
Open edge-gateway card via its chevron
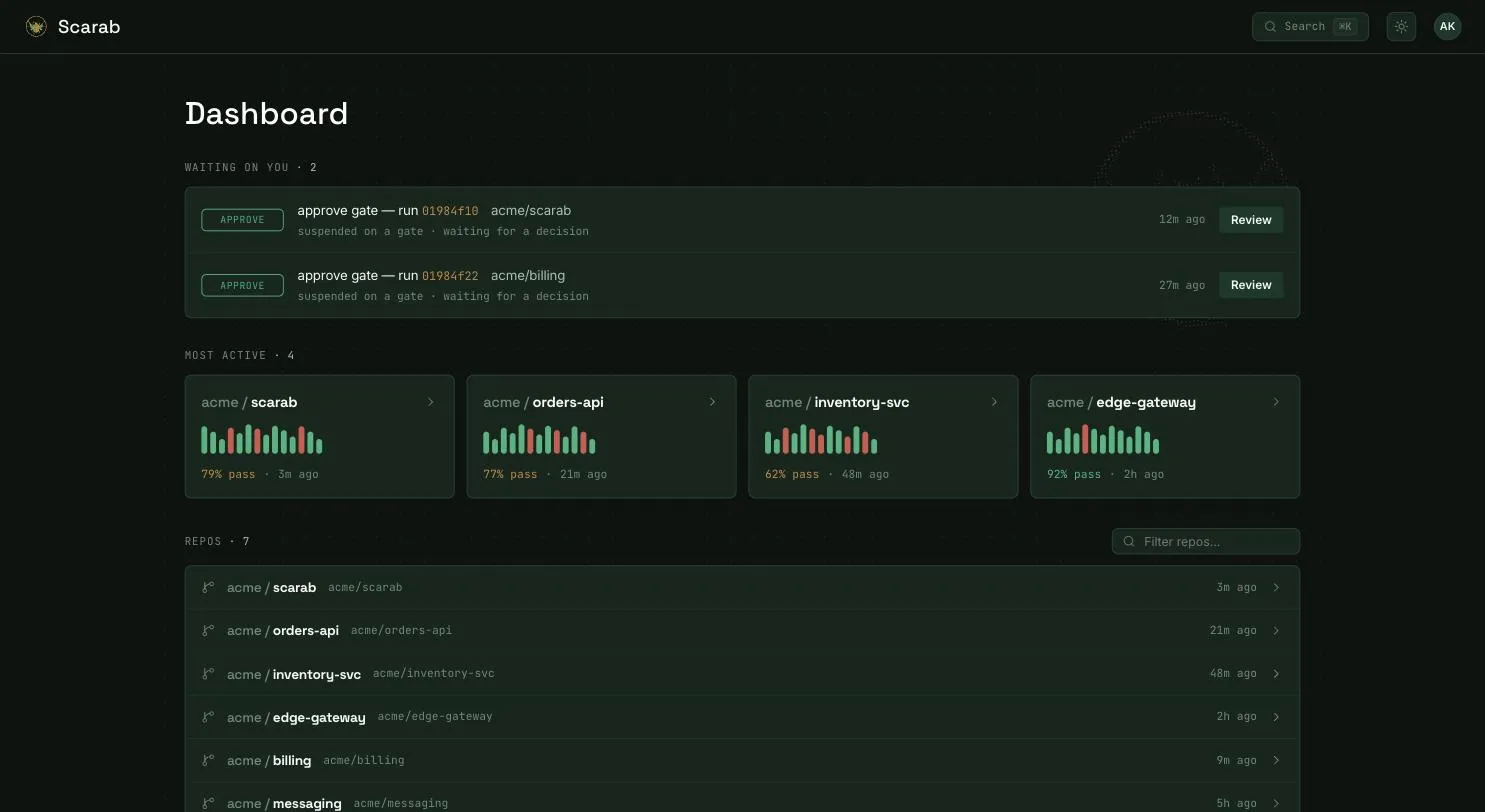(x=1276, y=402)
